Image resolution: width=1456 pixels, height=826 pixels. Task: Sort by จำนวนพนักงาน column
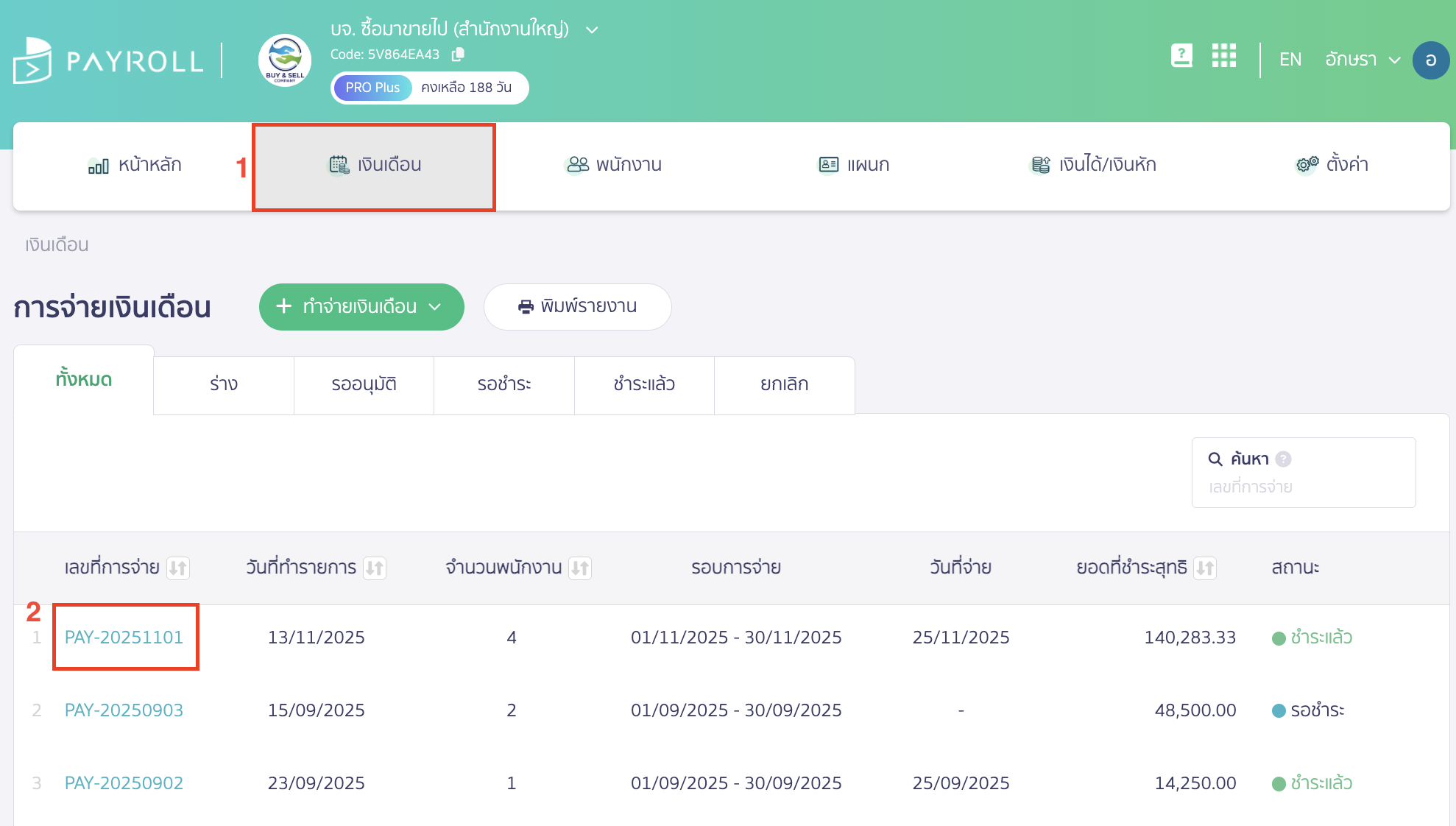tap(580, 568)
